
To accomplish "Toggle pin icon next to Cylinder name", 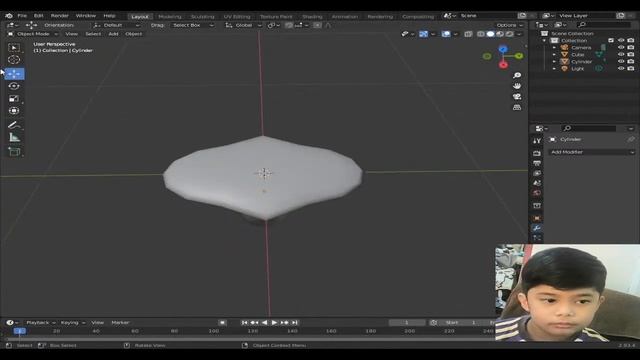I will click(631, 140).
